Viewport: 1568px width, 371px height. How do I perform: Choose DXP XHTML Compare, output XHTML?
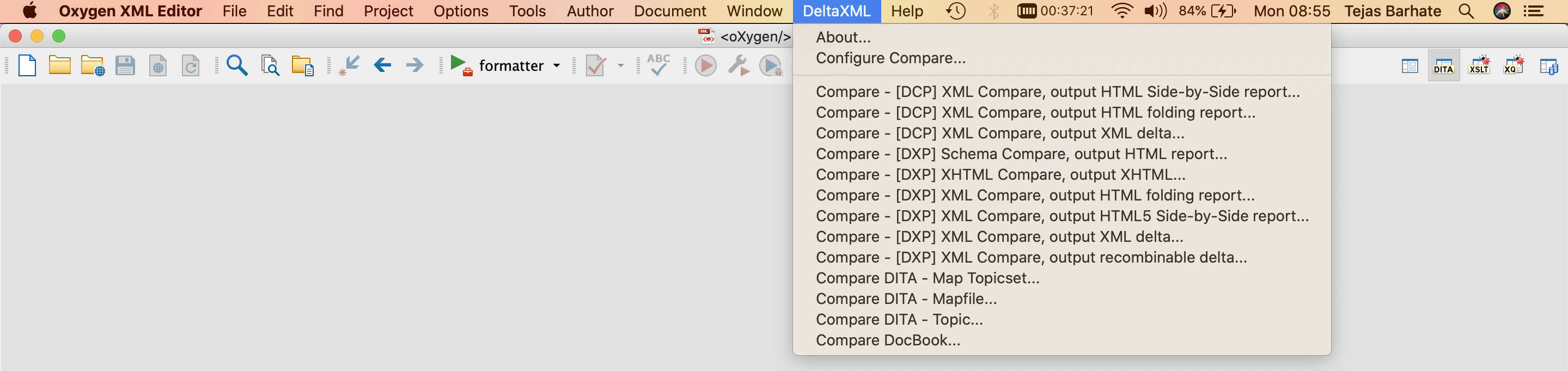(1000, 175)
